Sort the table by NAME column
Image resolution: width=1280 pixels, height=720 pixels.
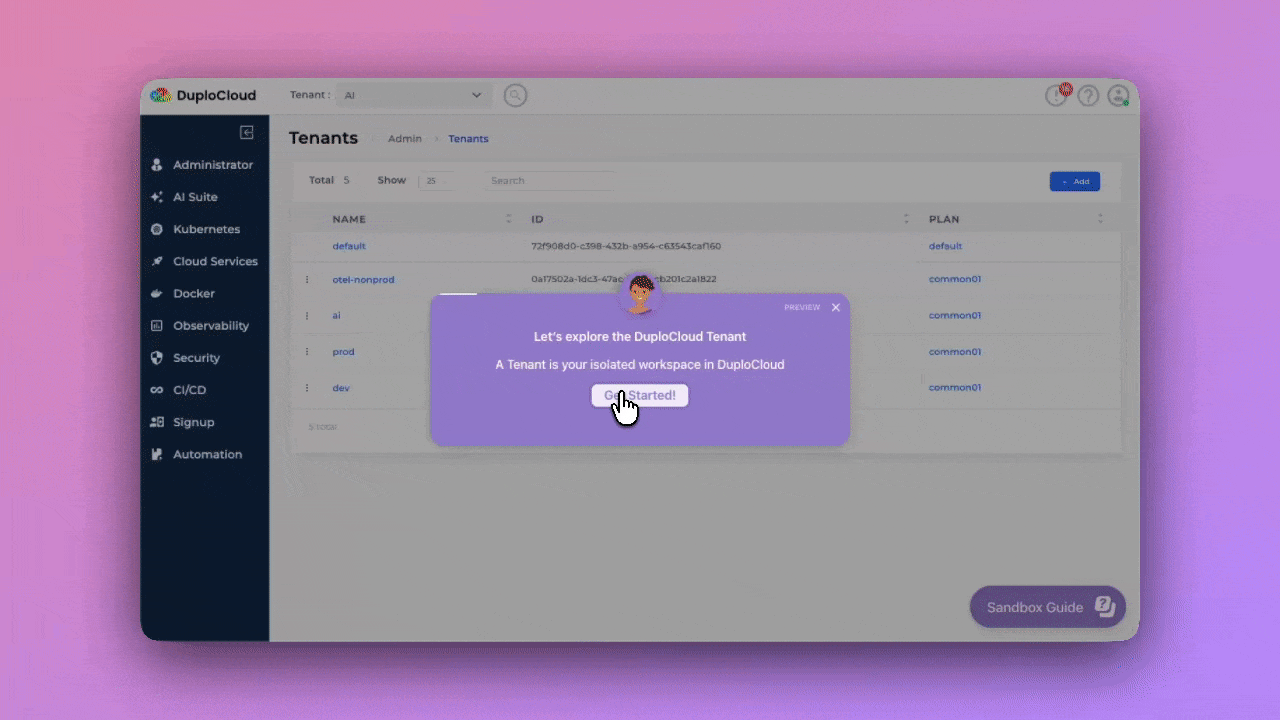pos(508,219)
